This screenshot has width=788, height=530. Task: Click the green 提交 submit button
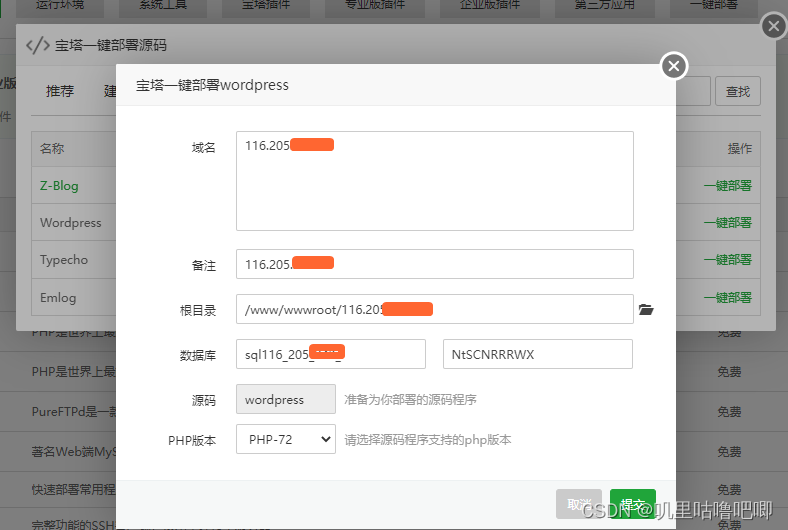(x=633, y=503)
